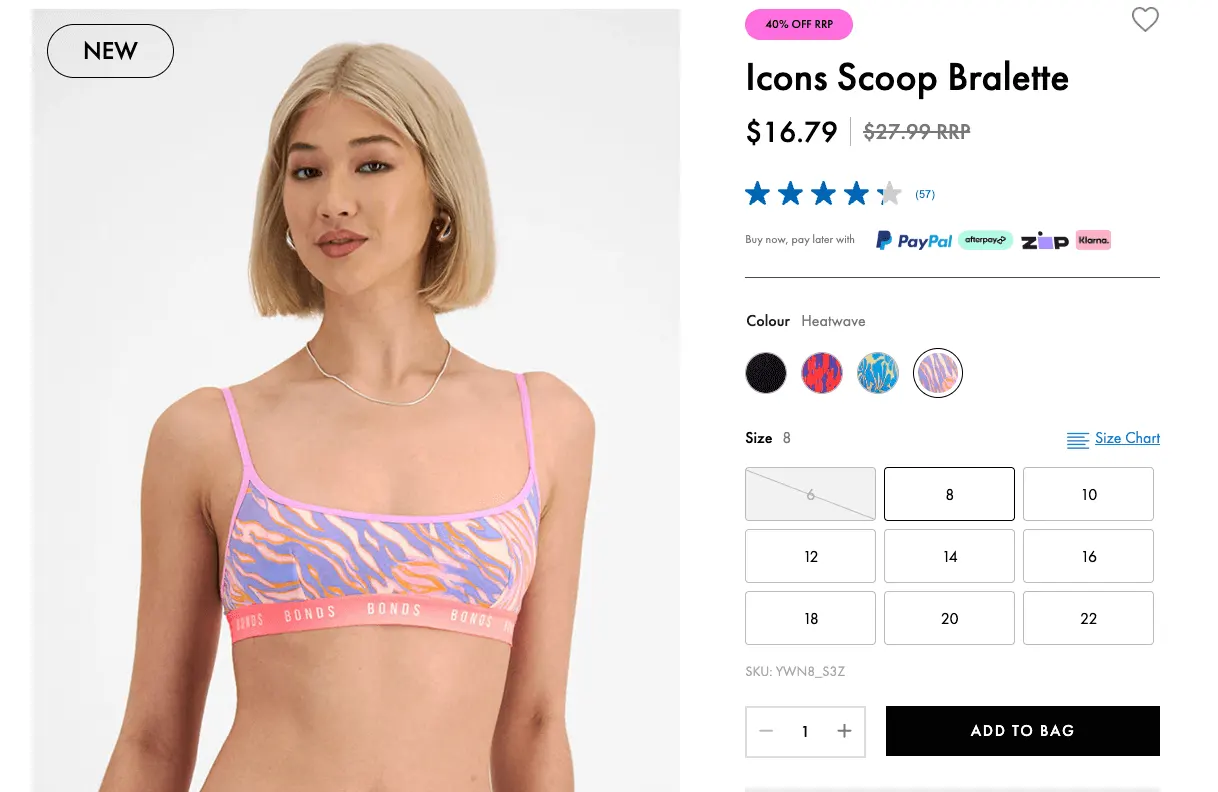
Task: Click the heart wishlist icon
Action: tap(1145, 20)
